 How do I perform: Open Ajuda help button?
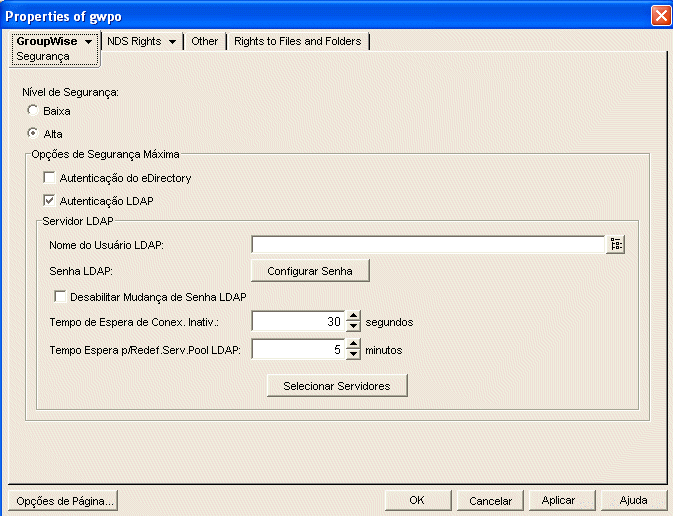pos(633,500)
